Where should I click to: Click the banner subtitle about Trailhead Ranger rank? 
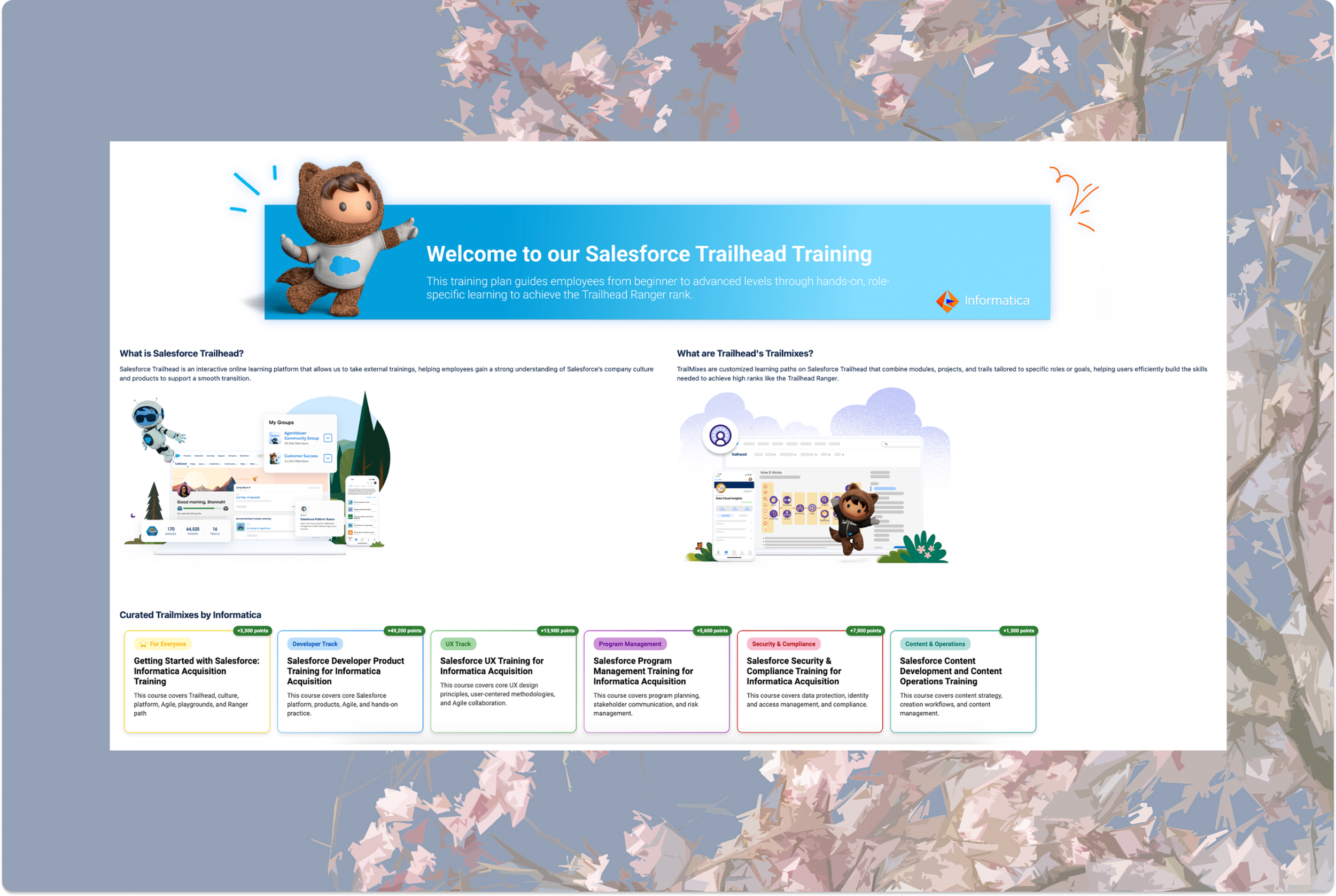pyautogui.click(x=657, y=288)
